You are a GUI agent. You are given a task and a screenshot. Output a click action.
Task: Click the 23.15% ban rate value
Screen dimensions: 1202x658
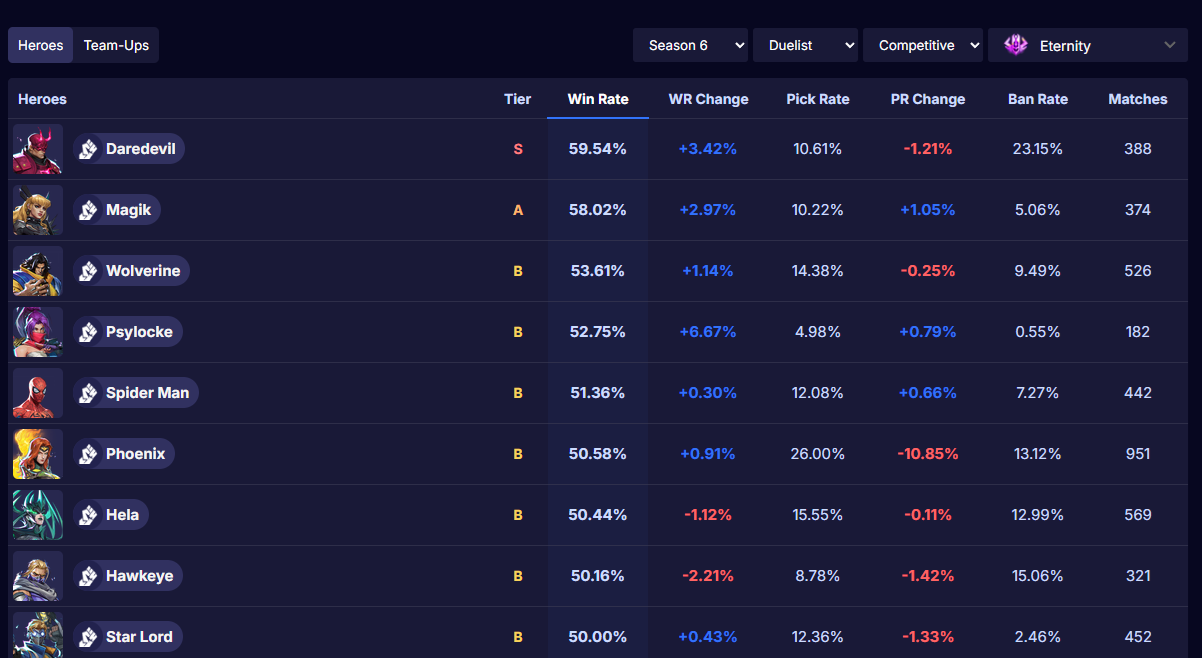pyautogui.click(x=1038, y=149)
